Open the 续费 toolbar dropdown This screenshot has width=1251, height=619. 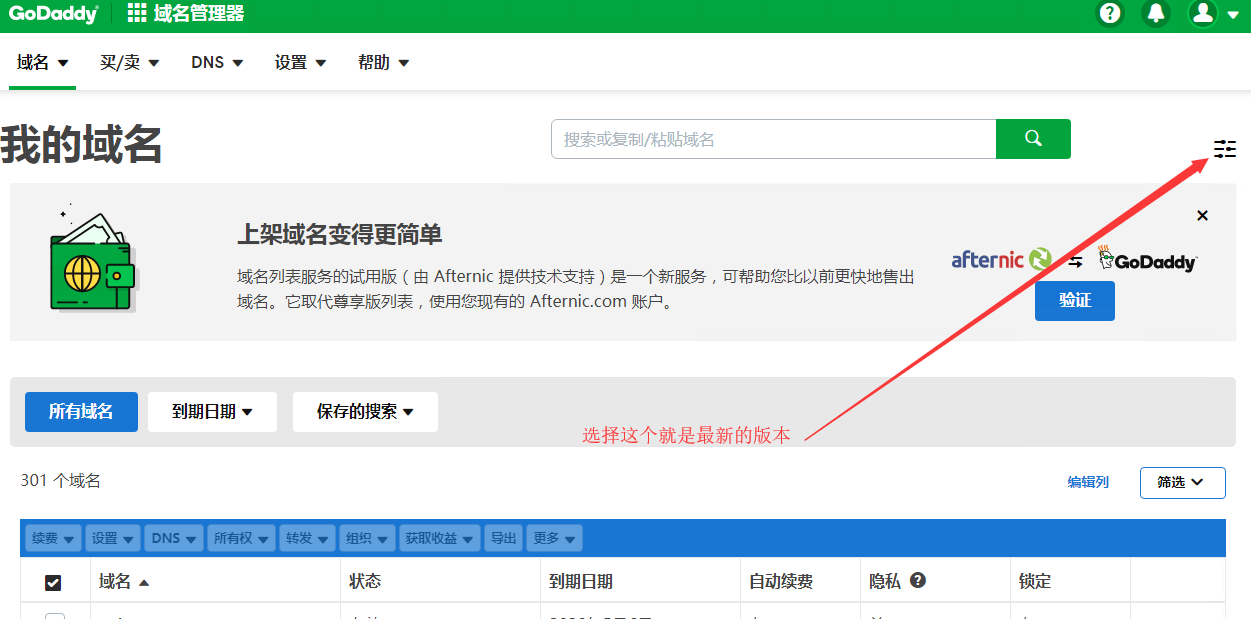click(54, 538)
